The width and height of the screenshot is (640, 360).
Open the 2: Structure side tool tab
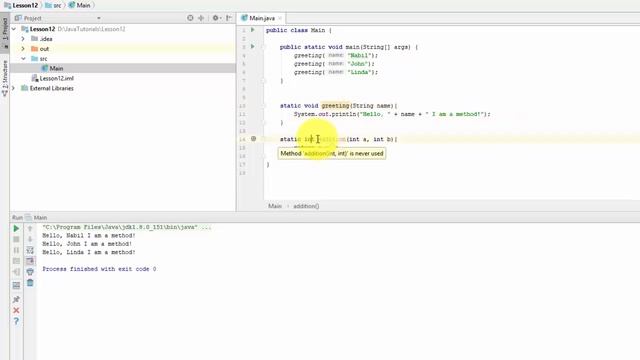point(5,78)
